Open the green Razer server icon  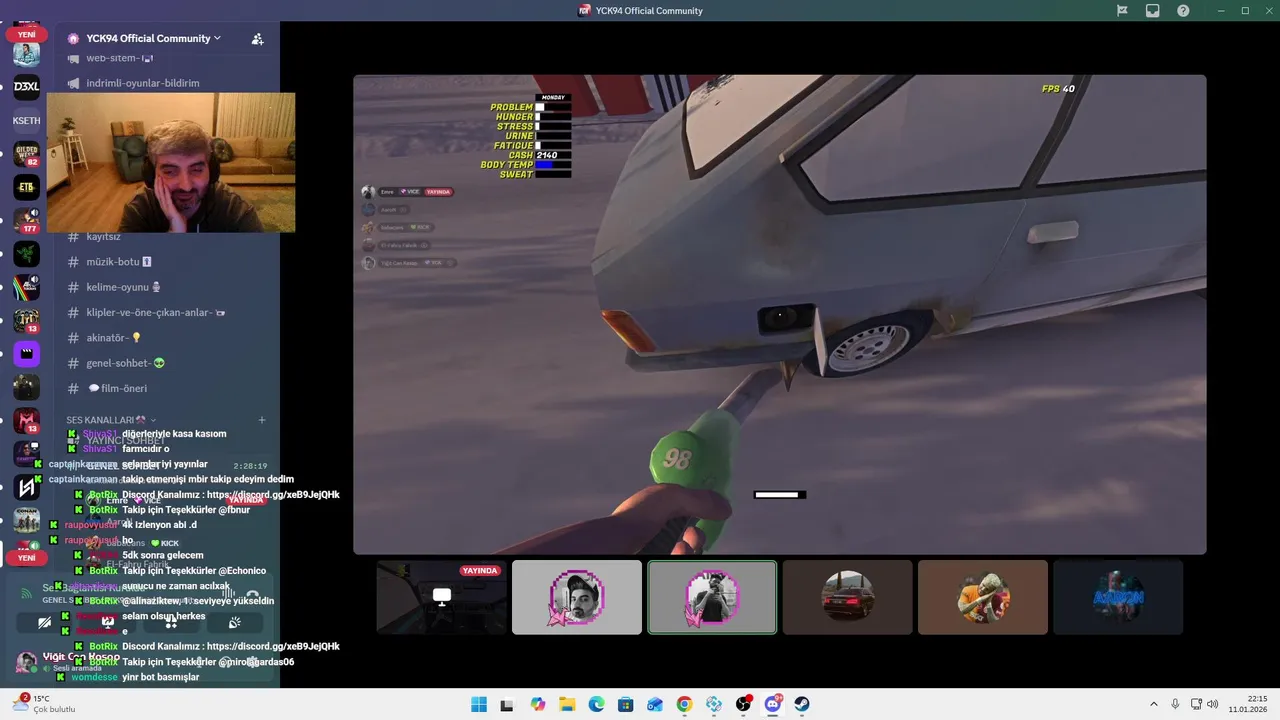[27, 254]
